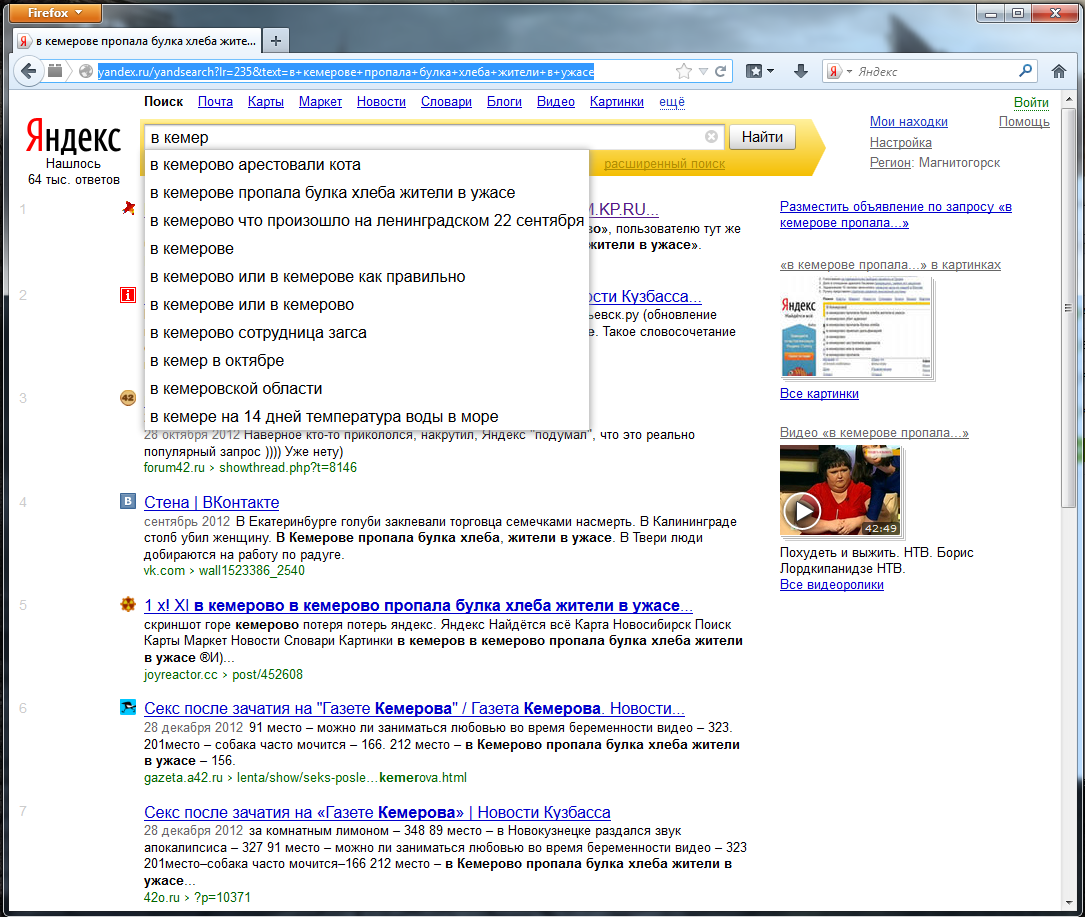Screen dimensions: 1087x918
Task: Open the image search preview thumbnail
Action: point(857,327)
